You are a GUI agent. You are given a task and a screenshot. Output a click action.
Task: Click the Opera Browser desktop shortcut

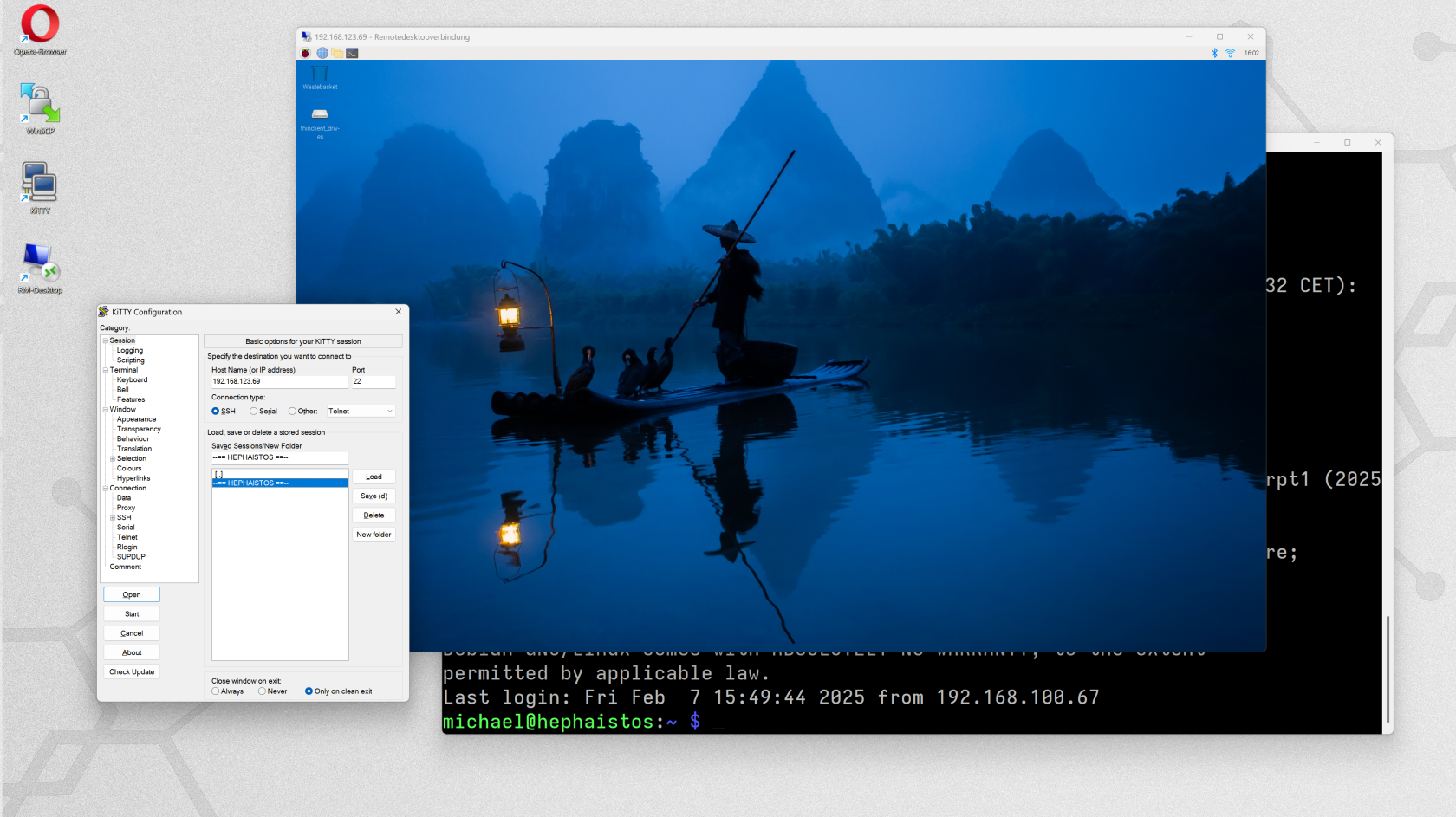coord(40,29)
